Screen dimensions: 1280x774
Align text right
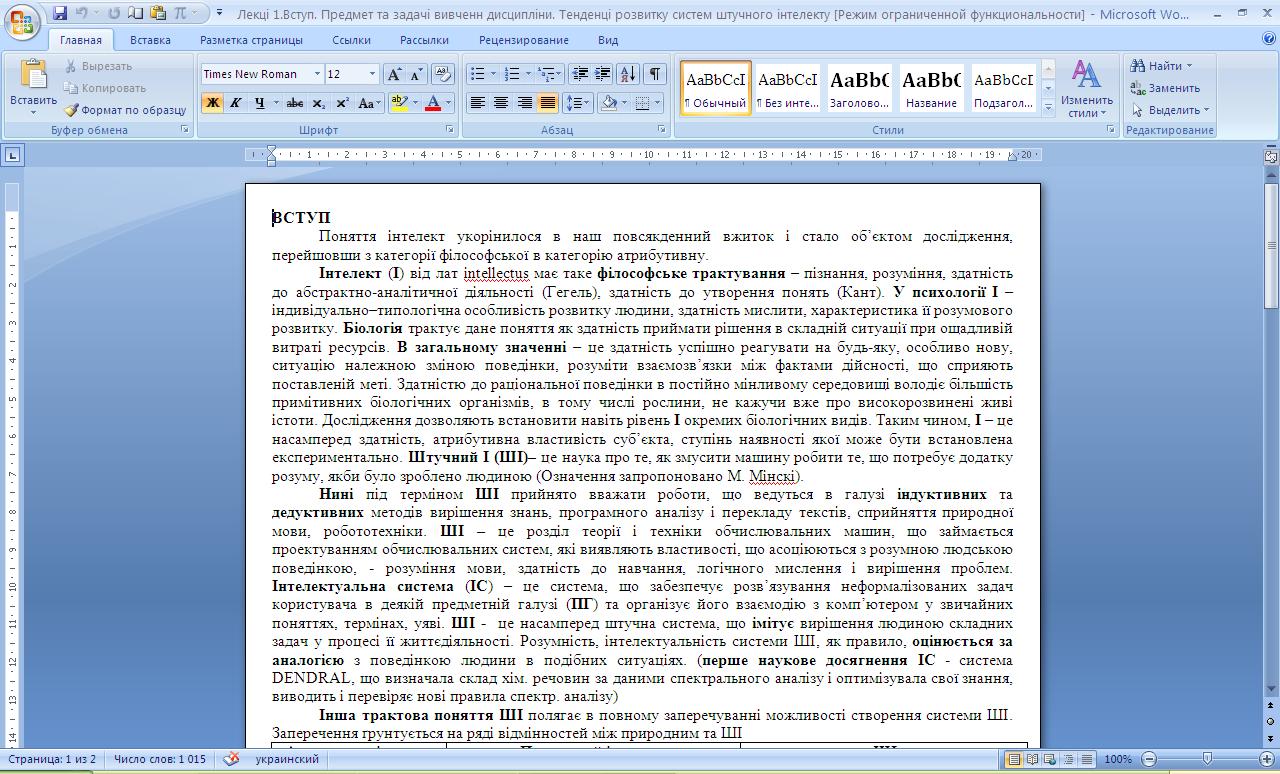(x=524, y=103)
